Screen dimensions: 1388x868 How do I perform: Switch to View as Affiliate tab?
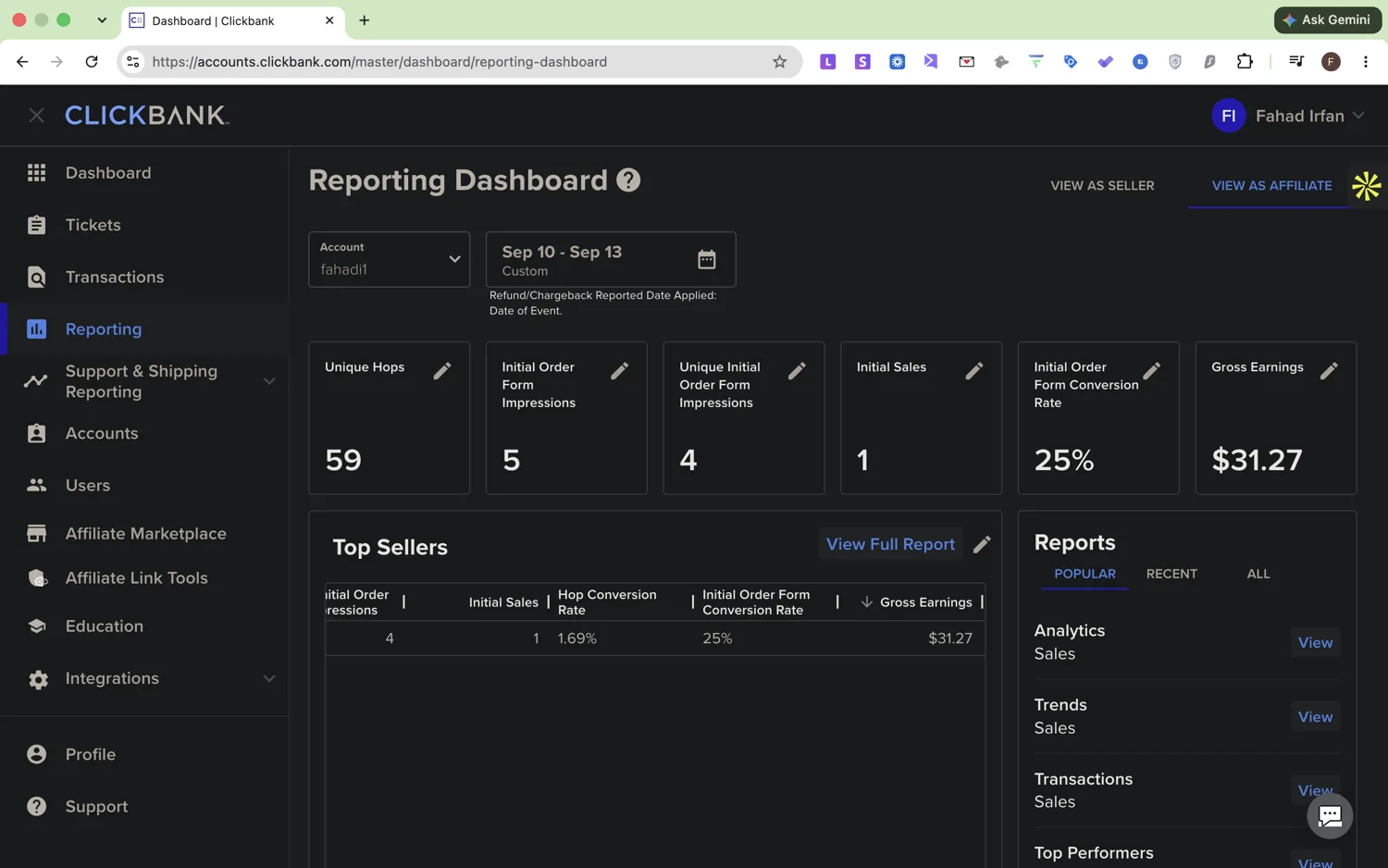[1271, 186]
